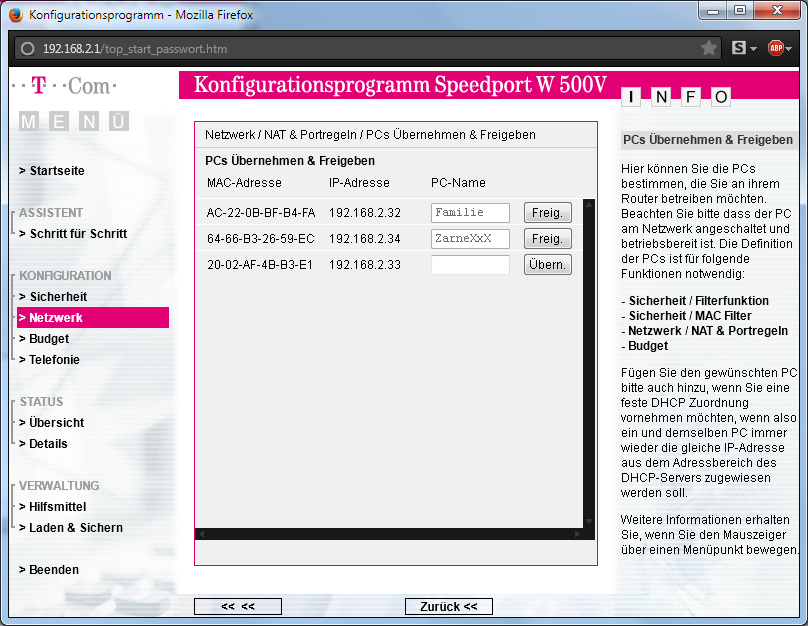
Task: Maximize the Firefox window
Action: [740, 11]
